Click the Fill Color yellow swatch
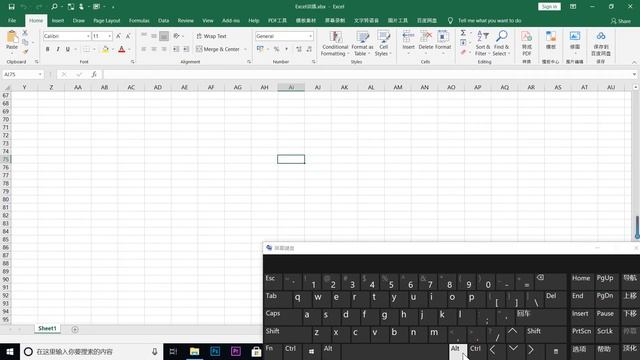 [x=105, y=49]
